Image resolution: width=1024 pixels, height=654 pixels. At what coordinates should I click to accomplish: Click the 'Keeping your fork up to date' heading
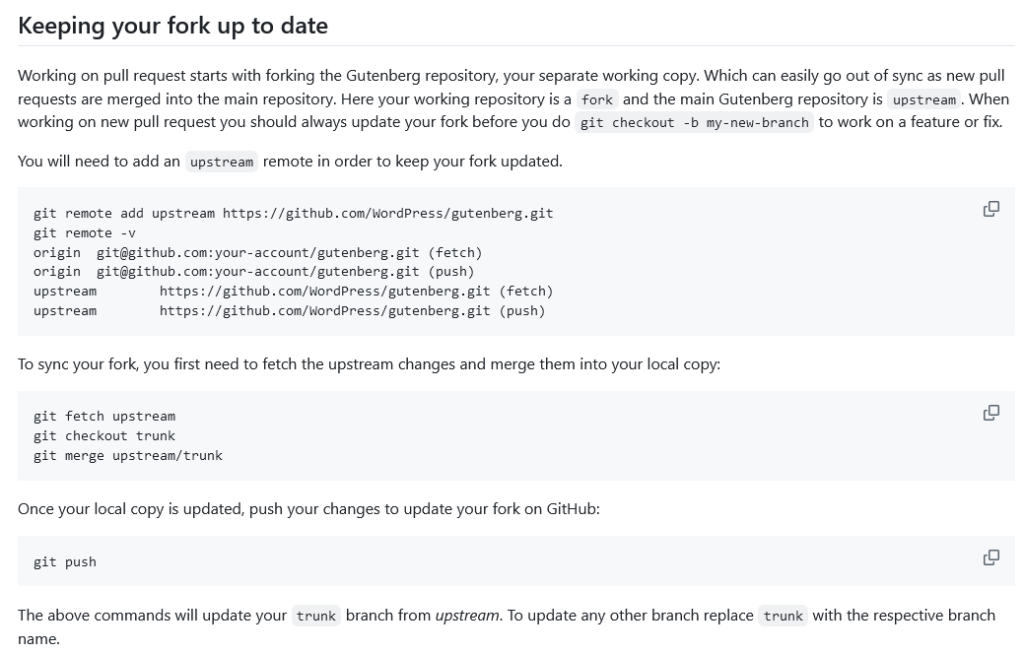tap(172, 26)
